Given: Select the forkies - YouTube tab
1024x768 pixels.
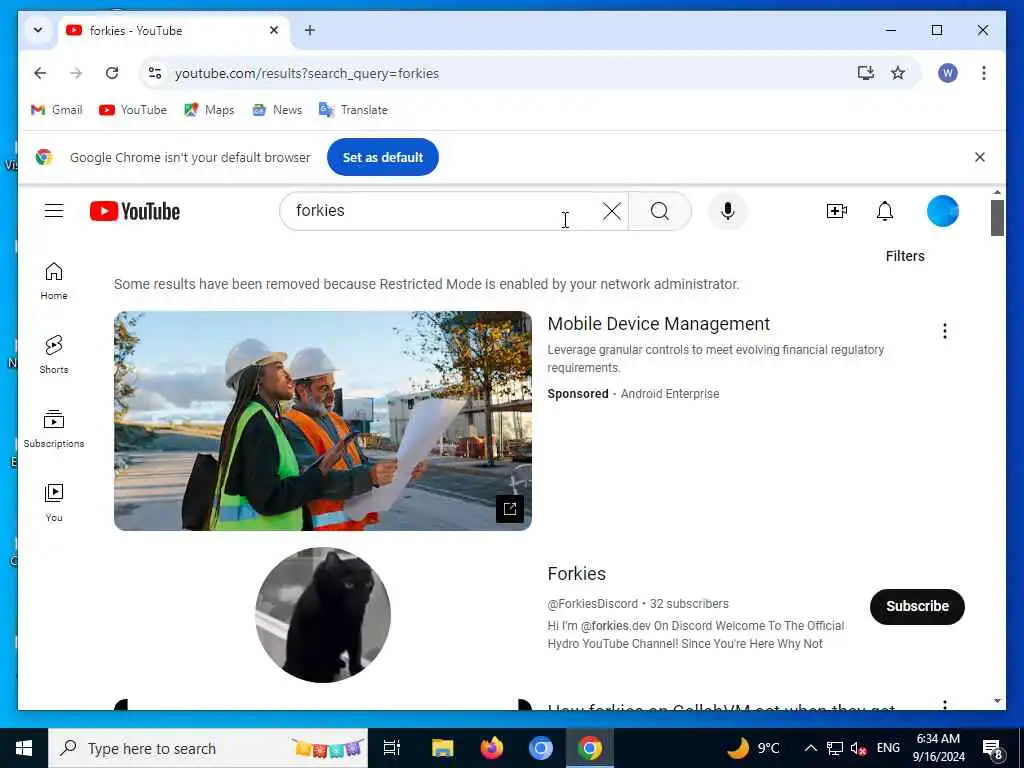Looking at the screenshot, I should point(173,30).
